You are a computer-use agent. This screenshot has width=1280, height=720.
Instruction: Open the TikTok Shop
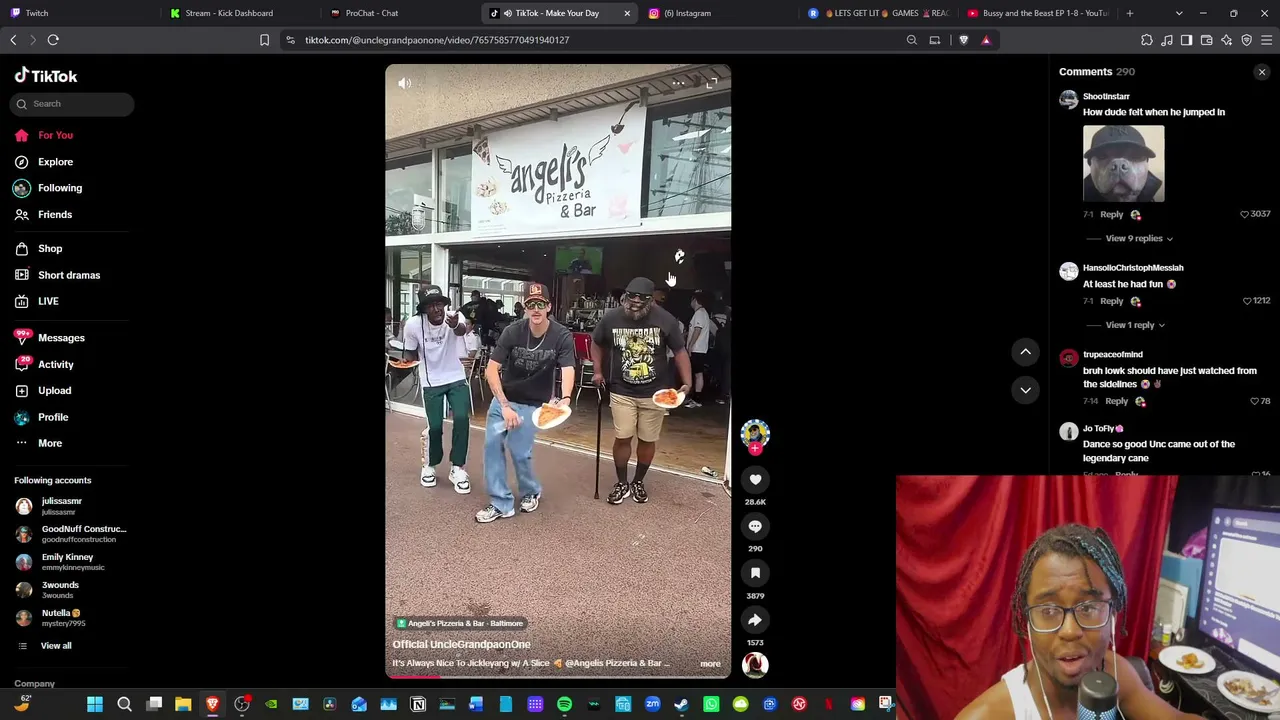pyautogui.click(x=50, y=249)
